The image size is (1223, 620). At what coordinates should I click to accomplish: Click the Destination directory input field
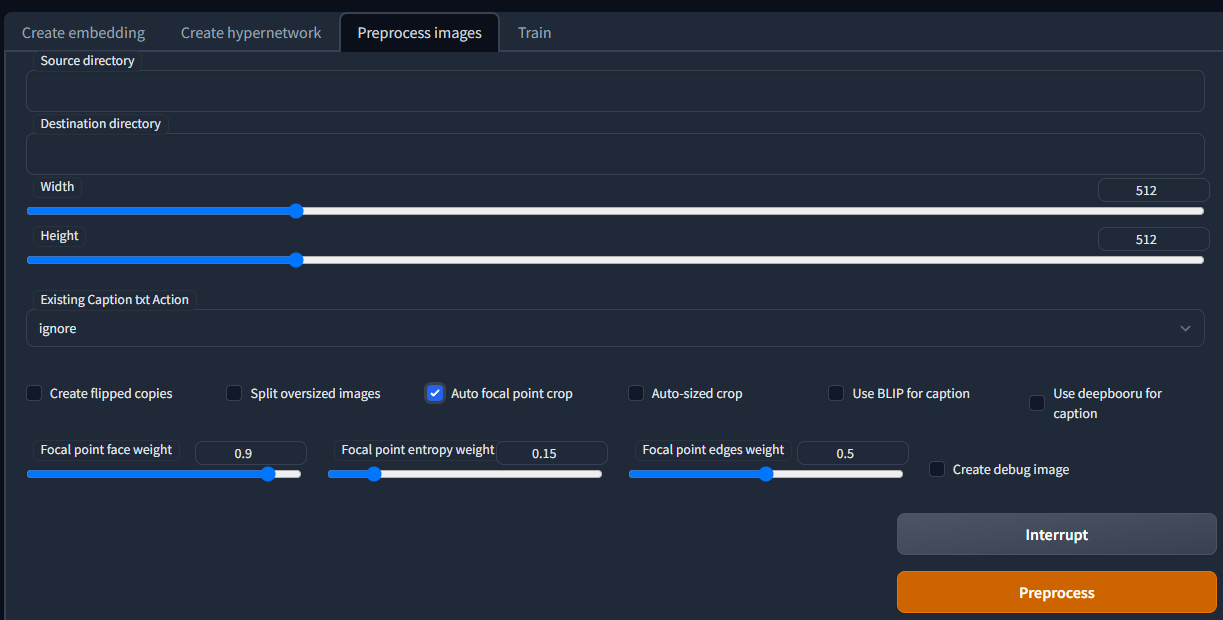pyautogui.click(x=615, y=154)
